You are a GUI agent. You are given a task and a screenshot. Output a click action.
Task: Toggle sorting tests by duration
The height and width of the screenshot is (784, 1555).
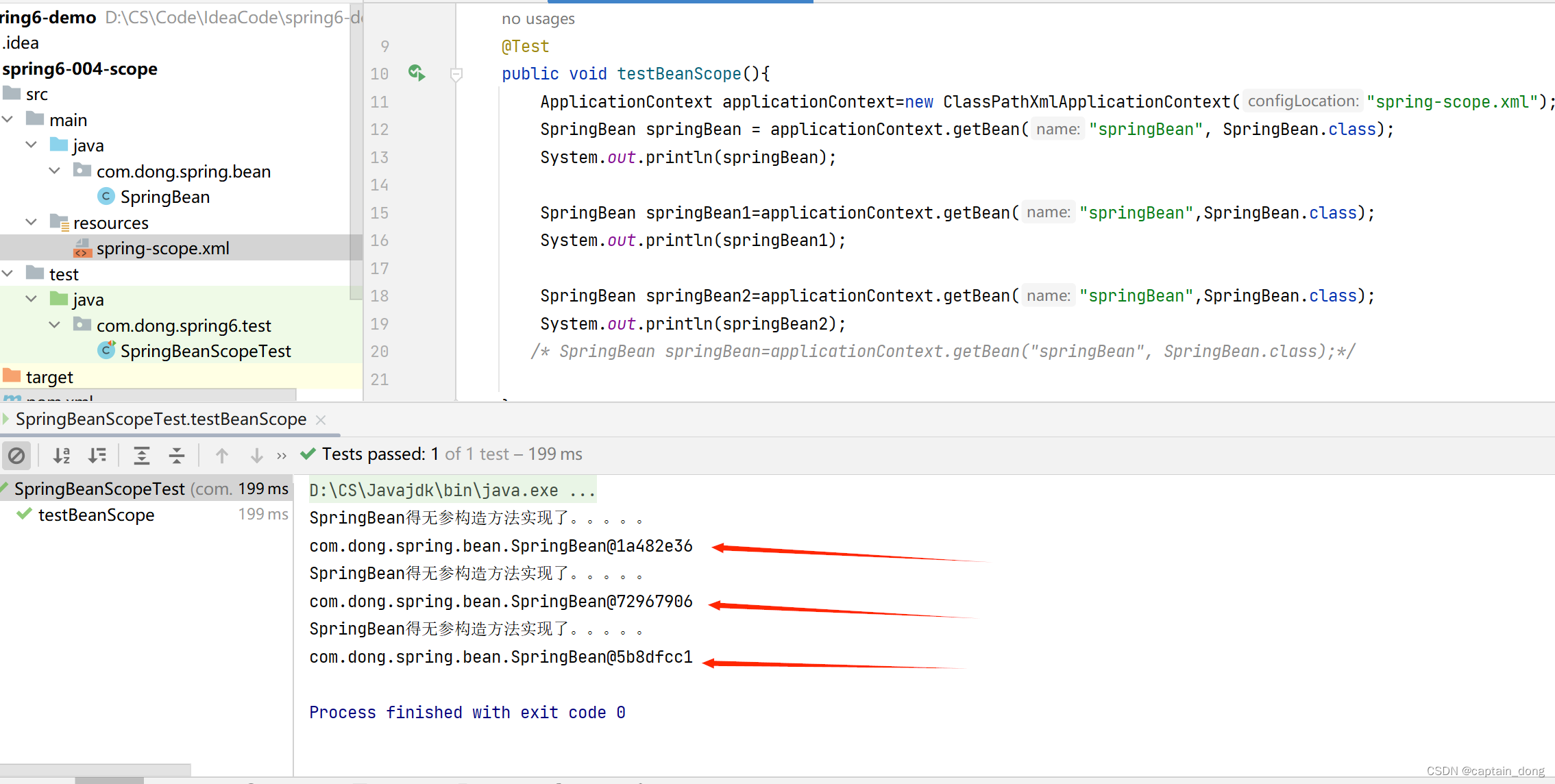tap(98, 454)
